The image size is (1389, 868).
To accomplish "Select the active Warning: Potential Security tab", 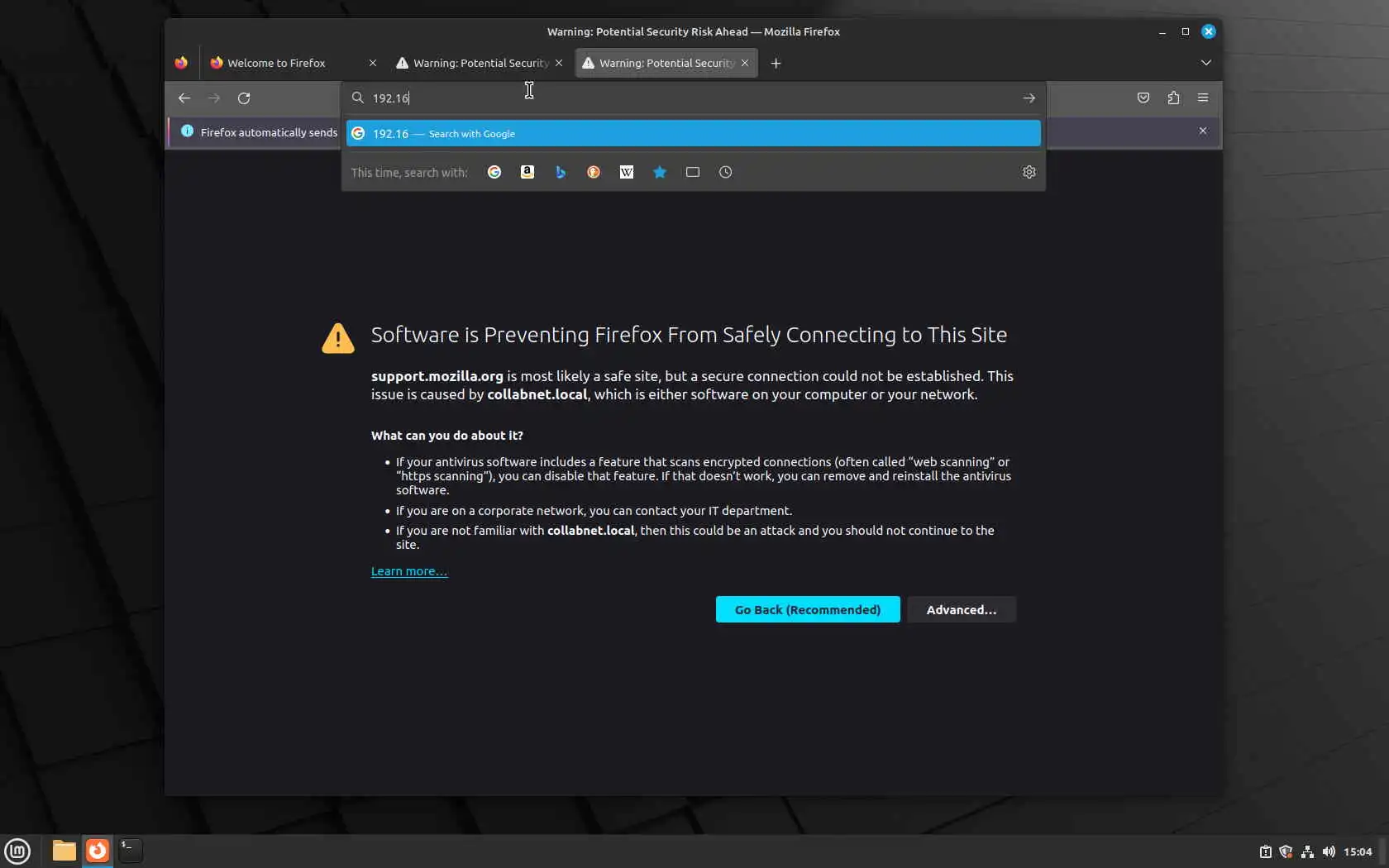I will tap(666, 63).
